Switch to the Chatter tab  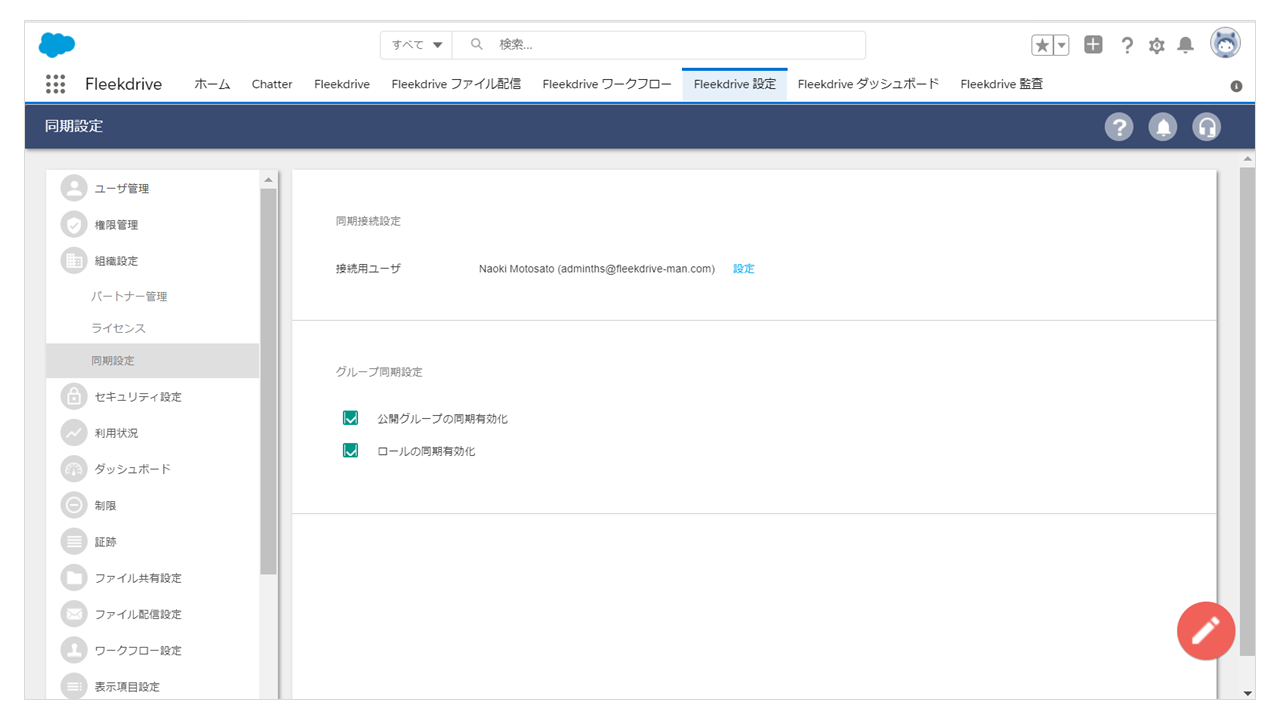tap(272, 84)
